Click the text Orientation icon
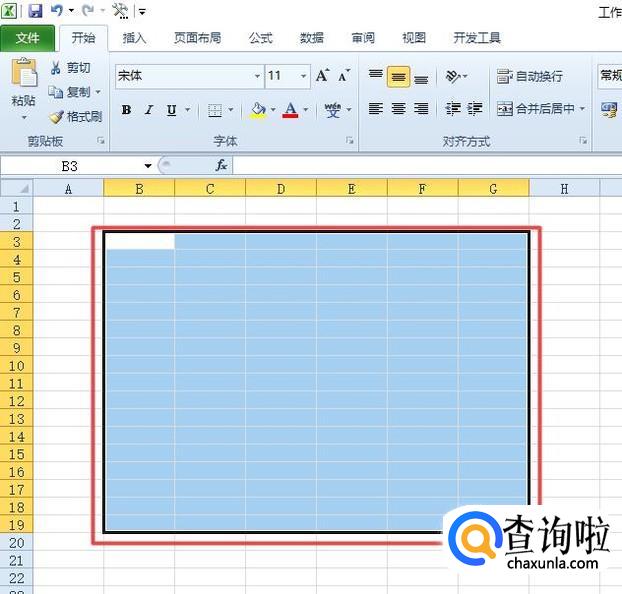This screenshot has height=594, width=622. coord(453,76)
